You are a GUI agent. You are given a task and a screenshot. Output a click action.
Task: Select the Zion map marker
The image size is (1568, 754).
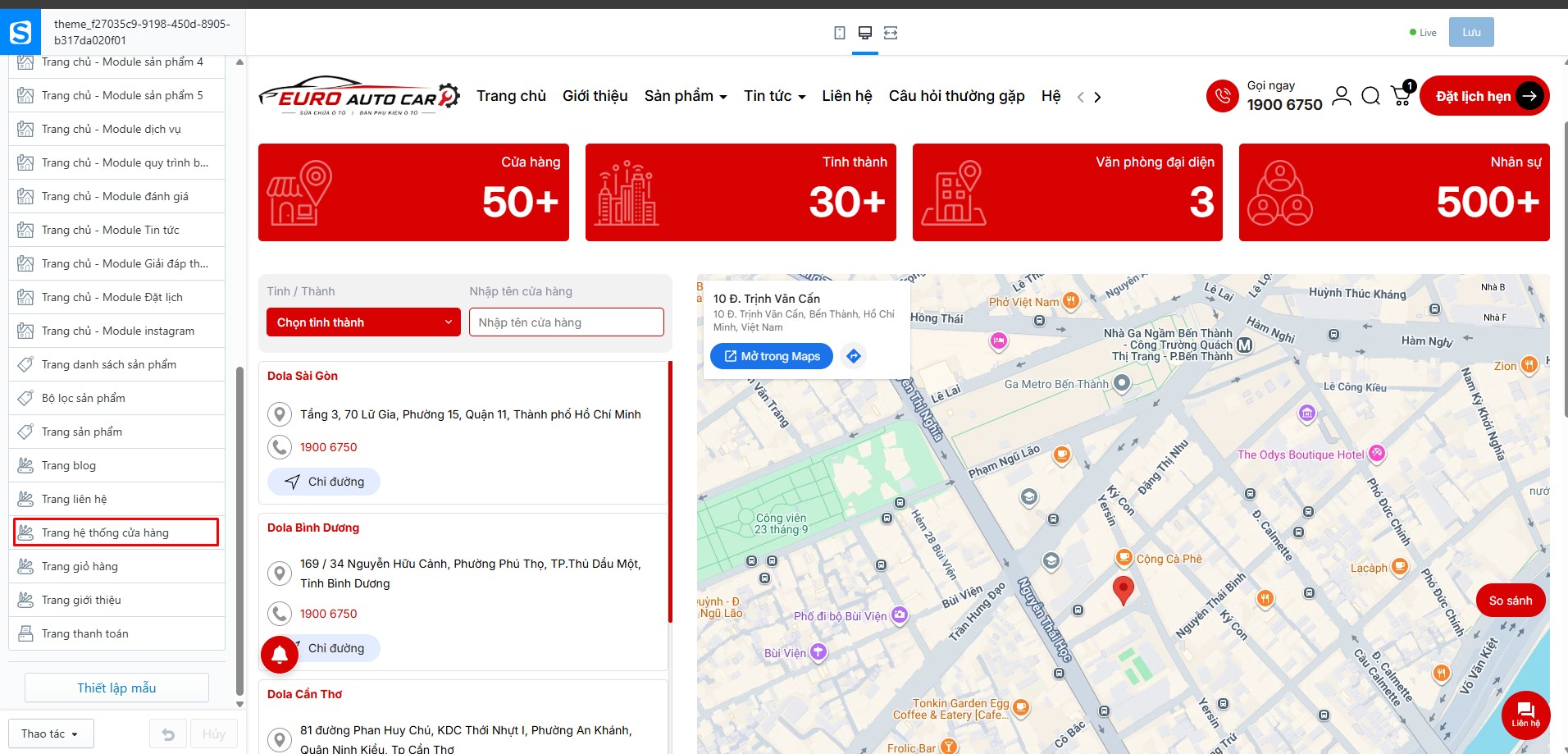click(1529, 364)
